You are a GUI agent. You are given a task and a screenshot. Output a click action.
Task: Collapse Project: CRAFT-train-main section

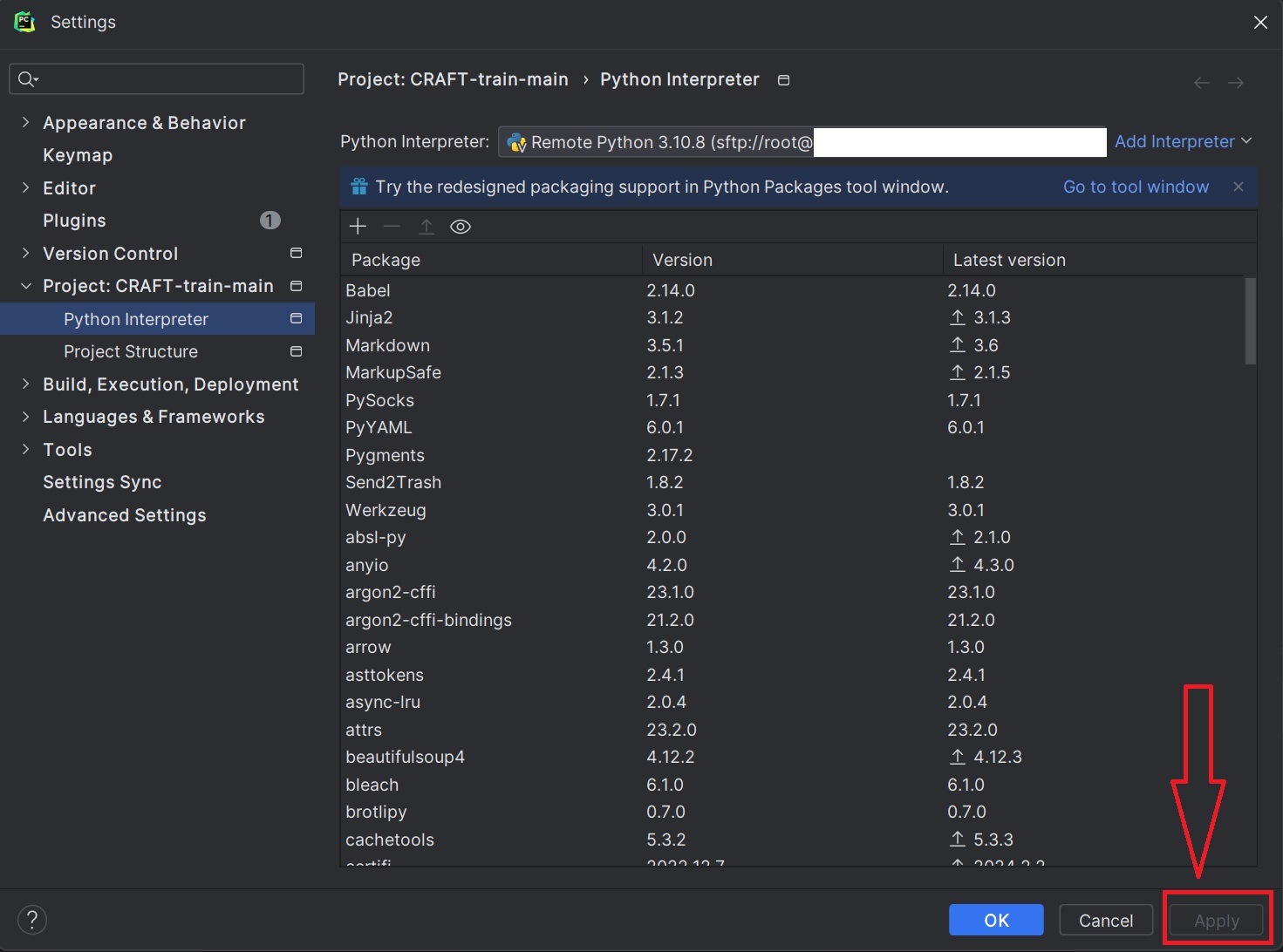(25, 286)
